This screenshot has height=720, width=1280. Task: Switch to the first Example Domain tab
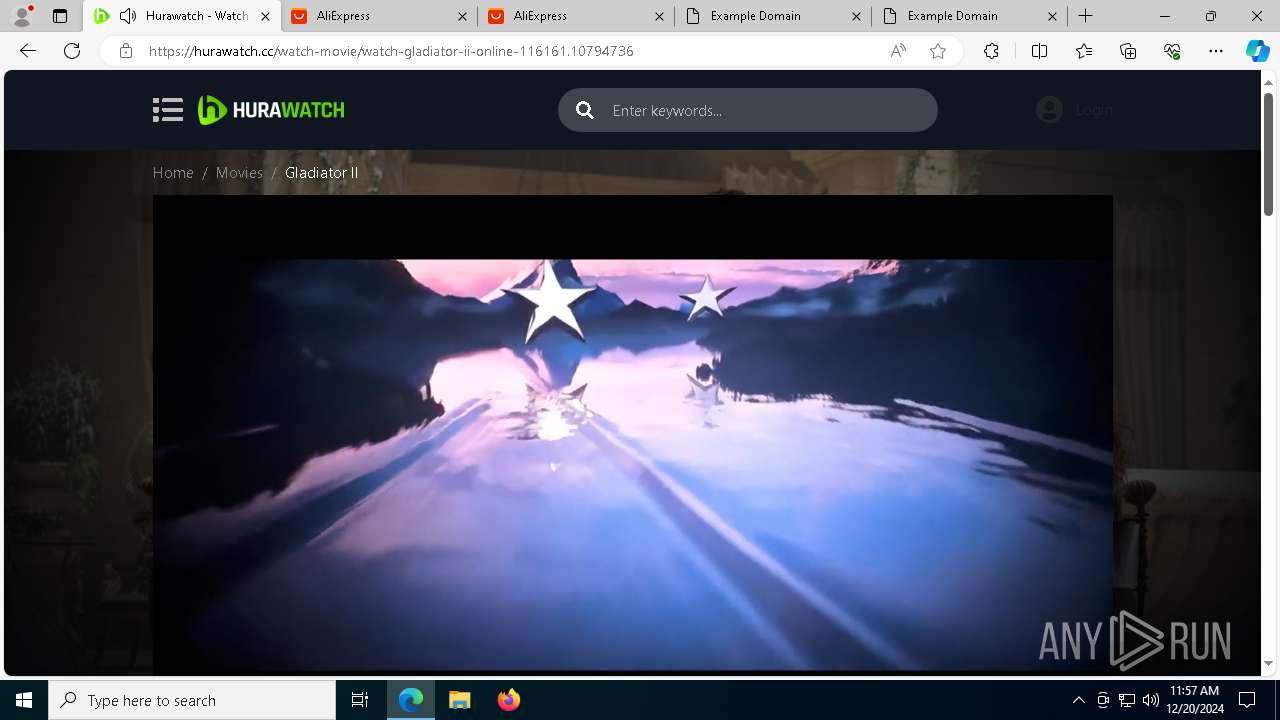[x=773, y=16]
